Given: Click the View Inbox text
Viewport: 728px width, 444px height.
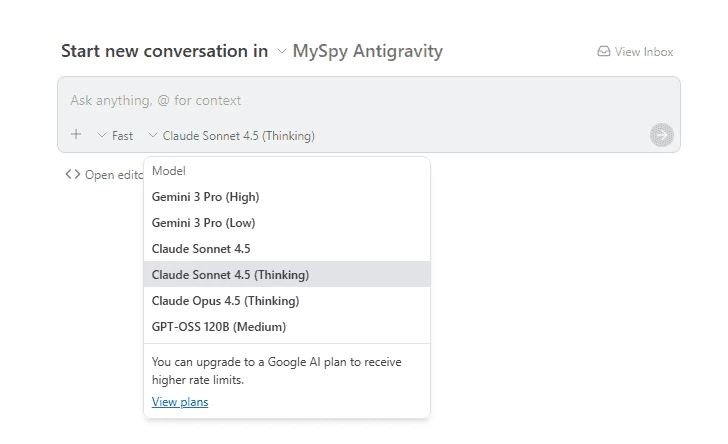Looking at the screenshot, I should [x=644, y=52].
